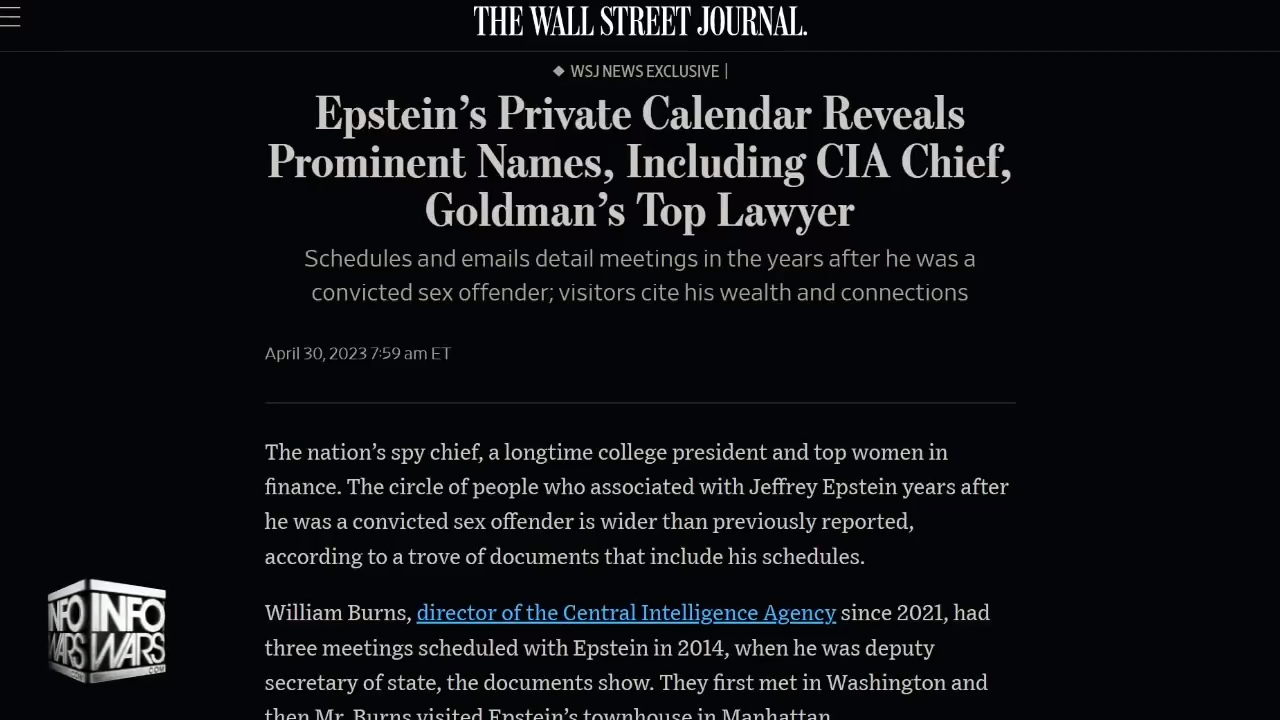
Task: Select the WSJ News Exclusive label
Action: pyautogui.click(x=644, y=71)
